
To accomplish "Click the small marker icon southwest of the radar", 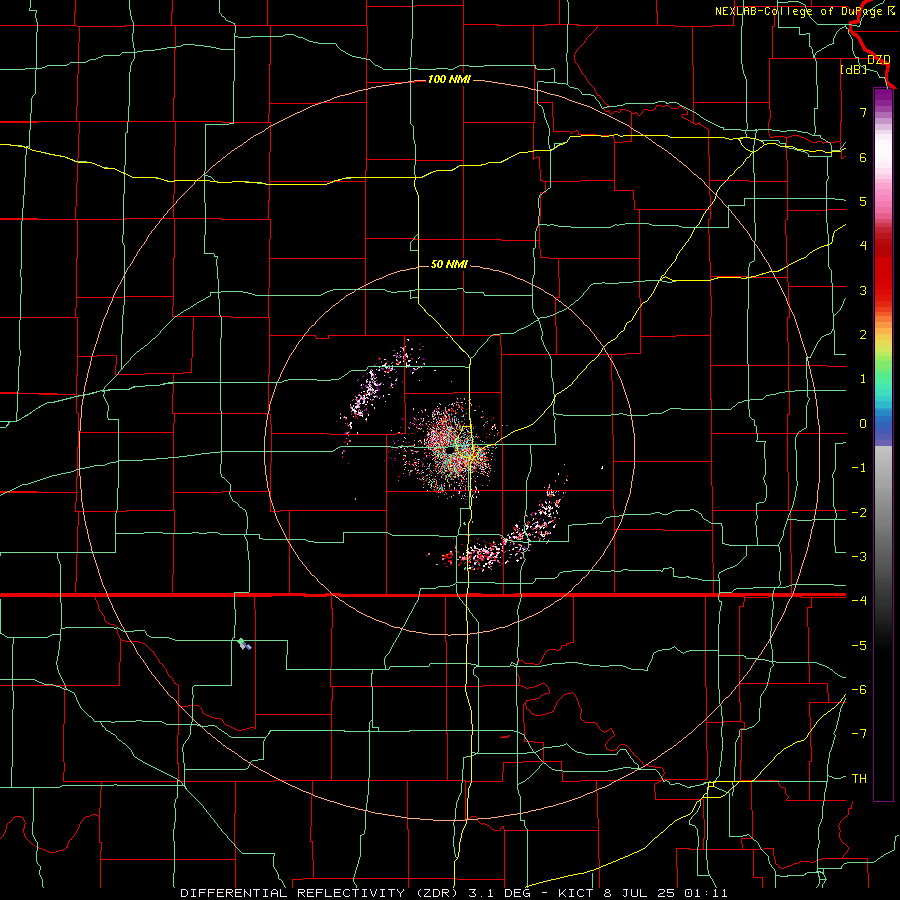I will 245,644.
